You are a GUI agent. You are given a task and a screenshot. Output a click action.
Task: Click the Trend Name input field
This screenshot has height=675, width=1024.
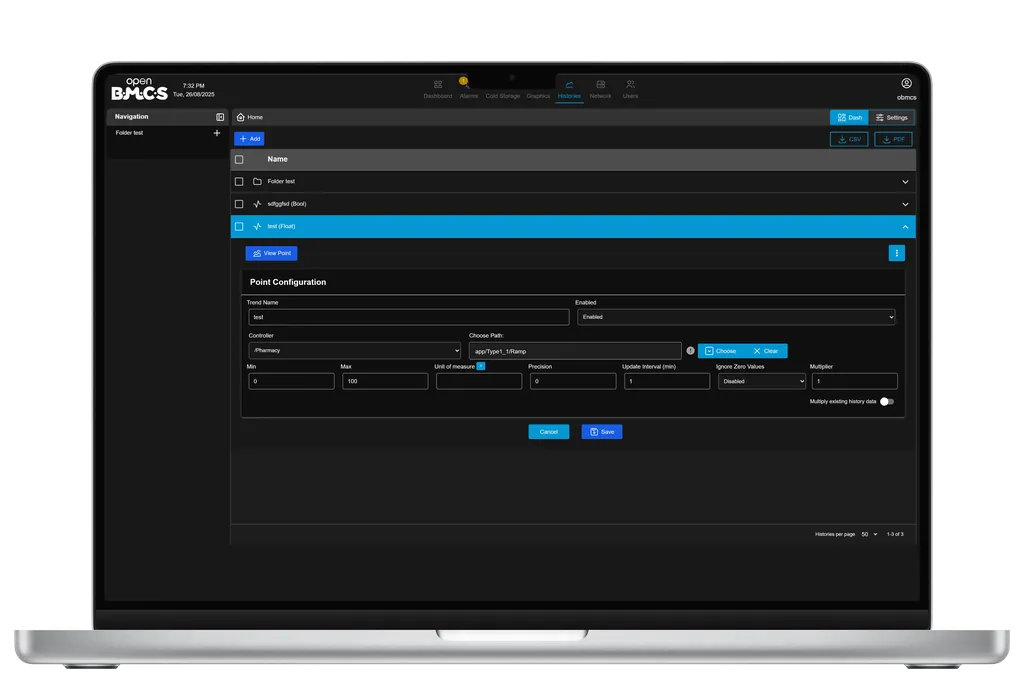409,317
